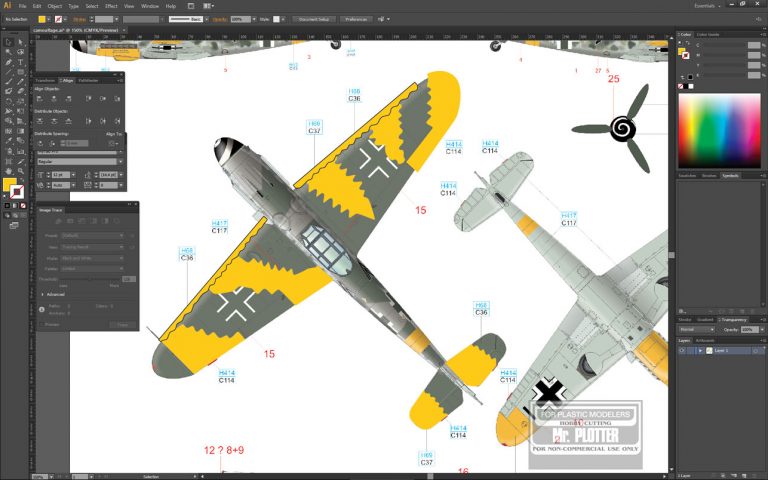The width and height of the screenshot is (768, 480).
Task: Toggle the Preview checkbox in Image Trace
Action: click(42, 325)
